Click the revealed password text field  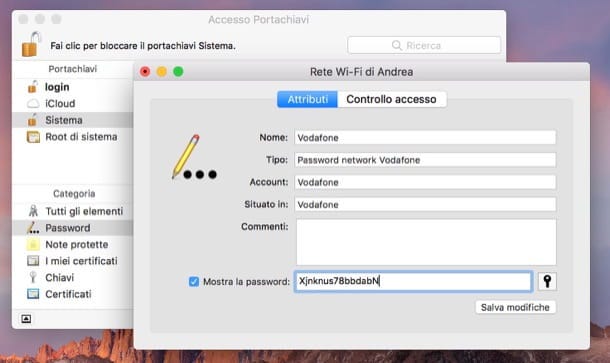pos(413,281)
